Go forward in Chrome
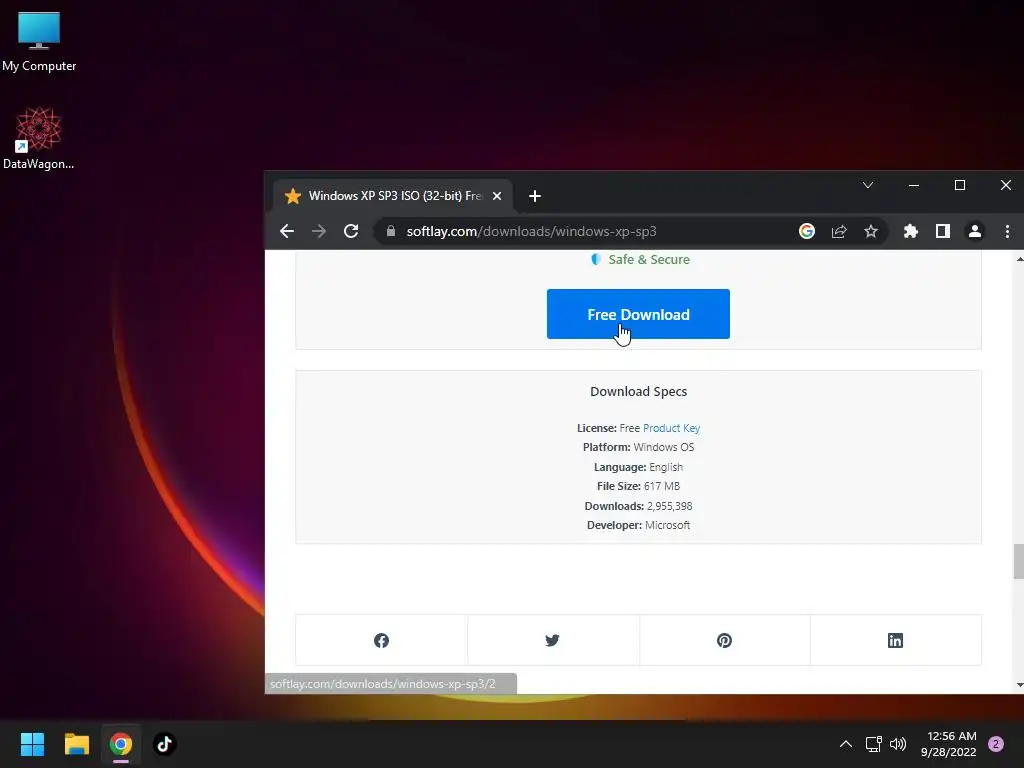The width and height of the screenshot is (1024, 768). pyautogui.click(x=319, y=231)
